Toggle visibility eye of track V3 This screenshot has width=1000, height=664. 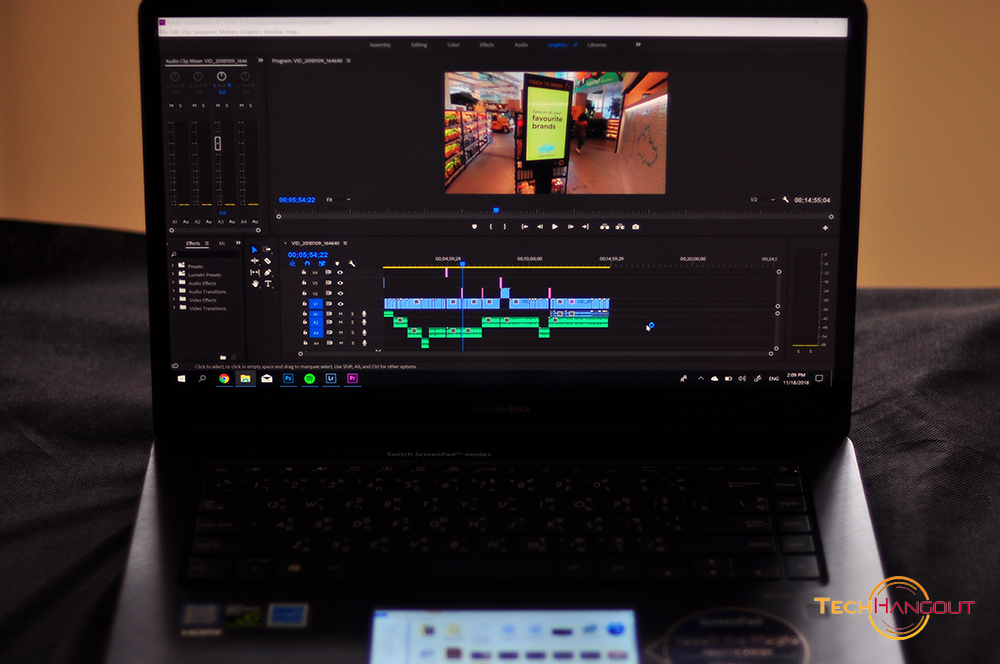pos(340,283)
